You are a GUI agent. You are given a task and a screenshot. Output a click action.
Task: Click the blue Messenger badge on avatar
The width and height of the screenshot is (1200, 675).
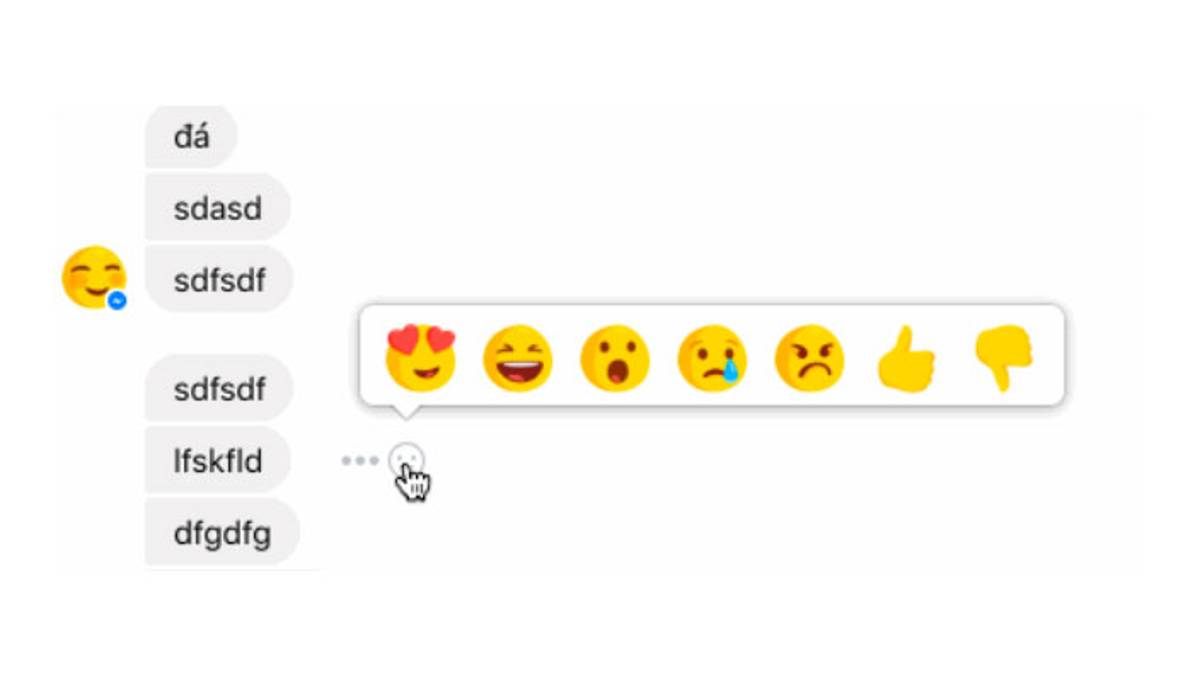[x=117, y=299]
